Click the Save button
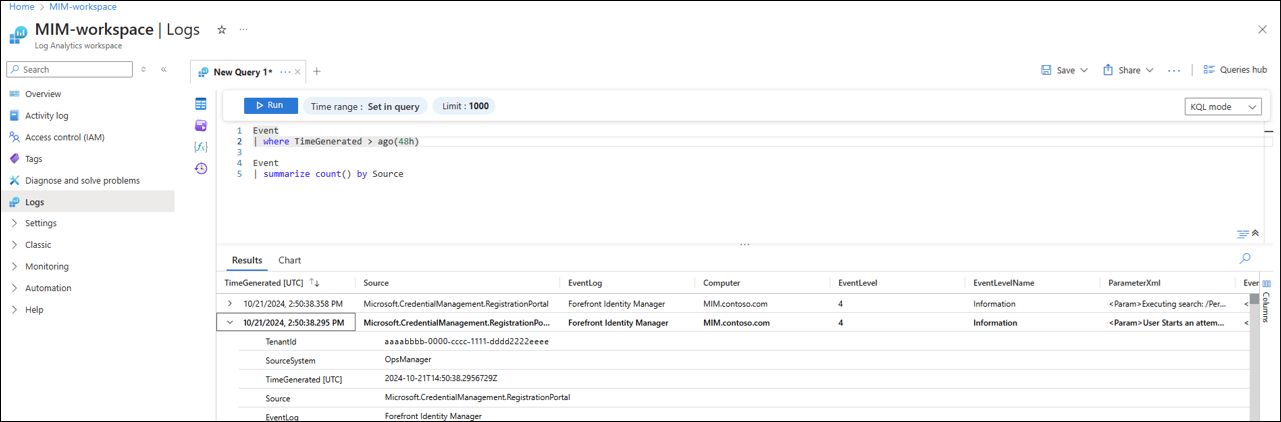The image size is (1281, 422). coord(1065,70)
